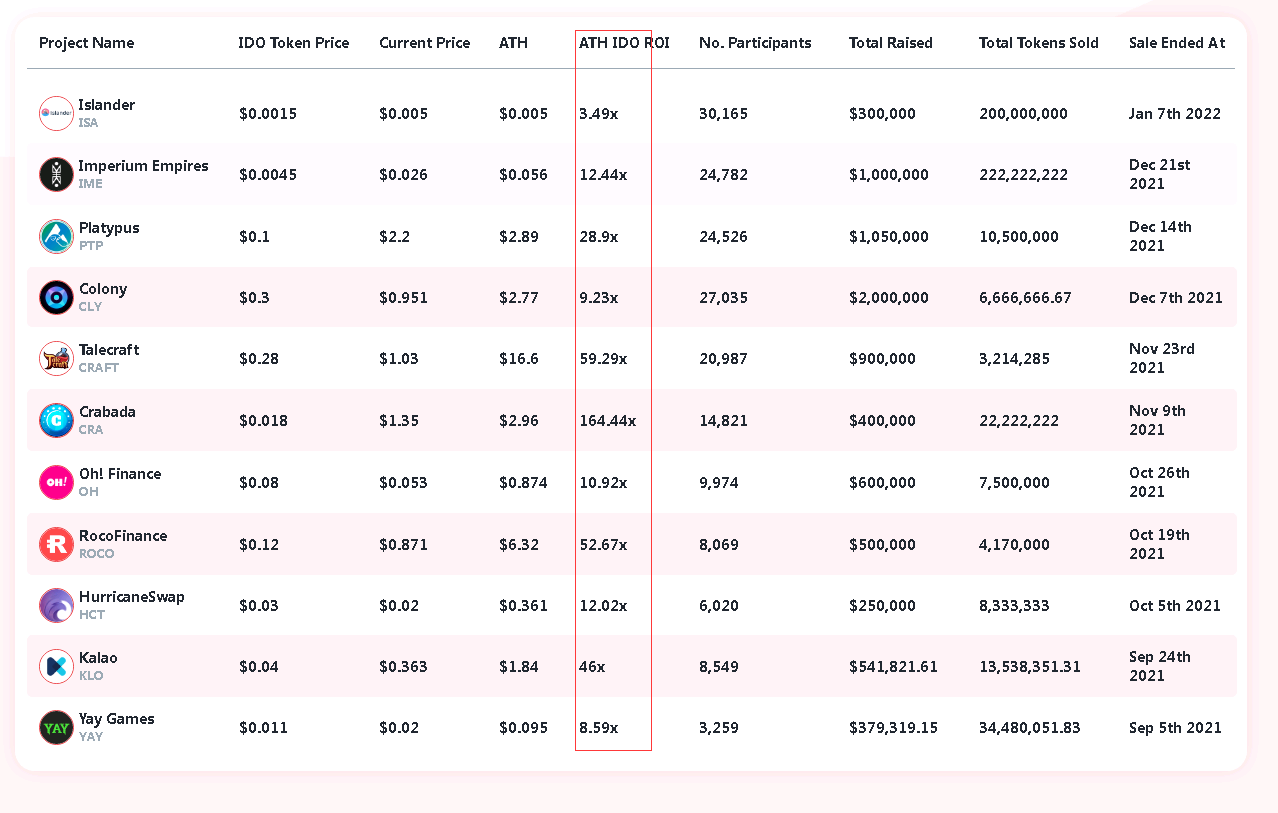Click the Crabada project logo icon
Viewport: 1278px width, 813px height.
(x=56, y=420)
